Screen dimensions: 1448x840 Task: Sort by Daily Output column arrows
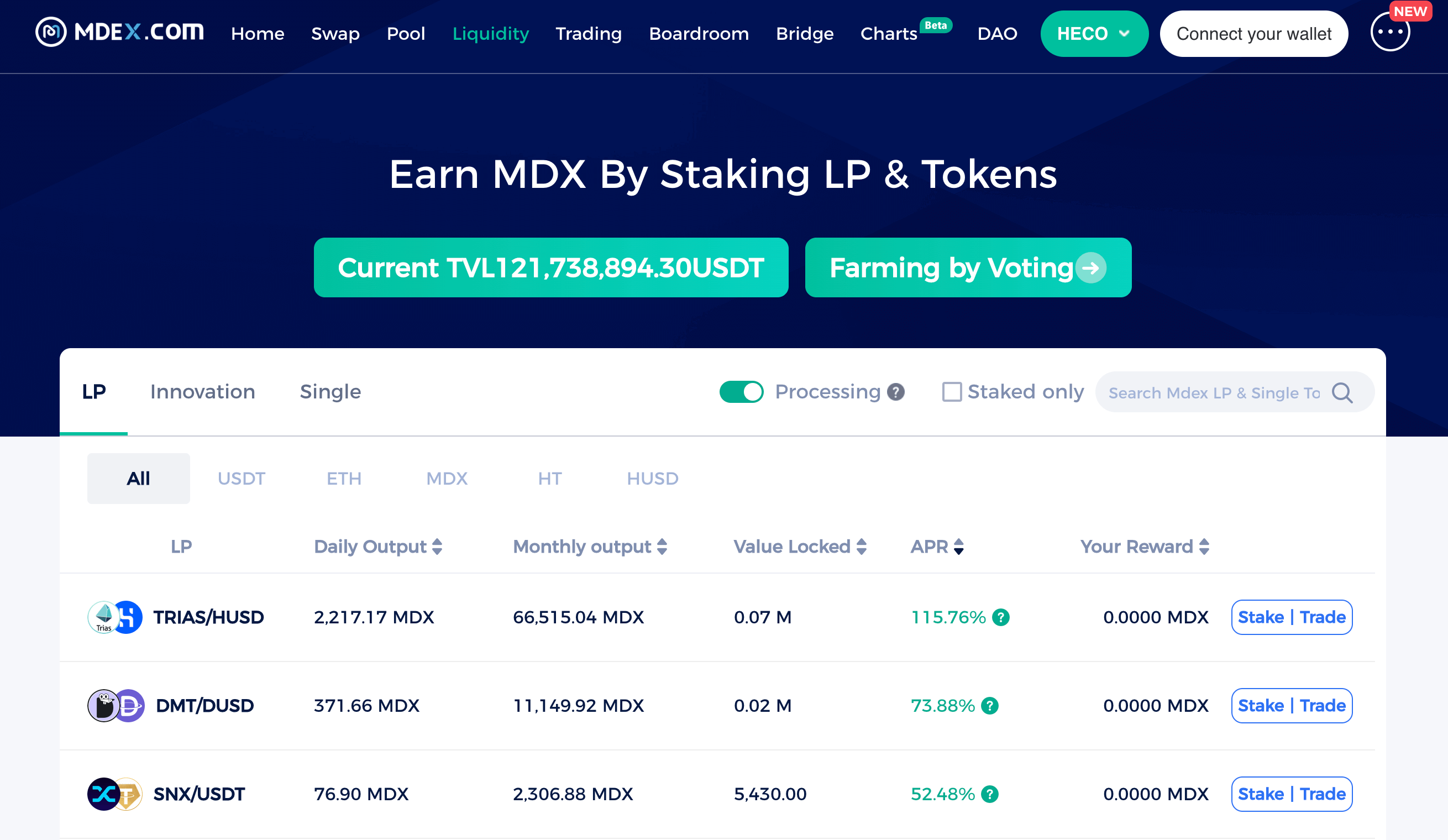pyautogui.click(x=437, y=547)
